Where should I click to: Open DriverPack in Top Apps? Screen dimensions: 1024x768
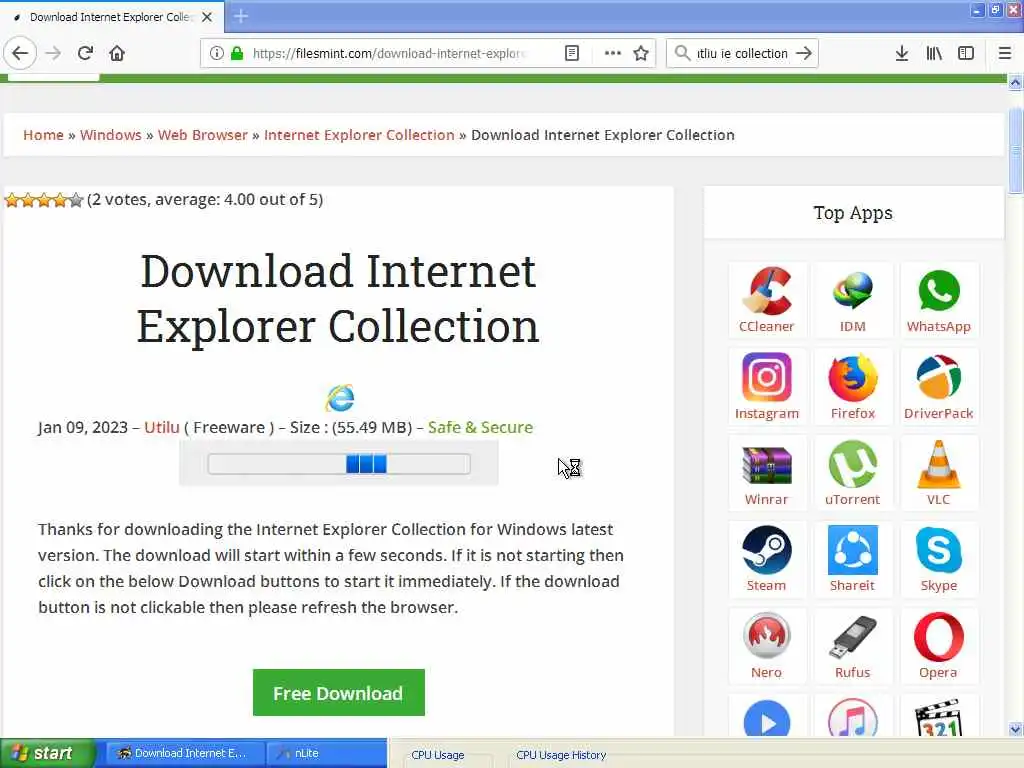(x=938, y=387)
